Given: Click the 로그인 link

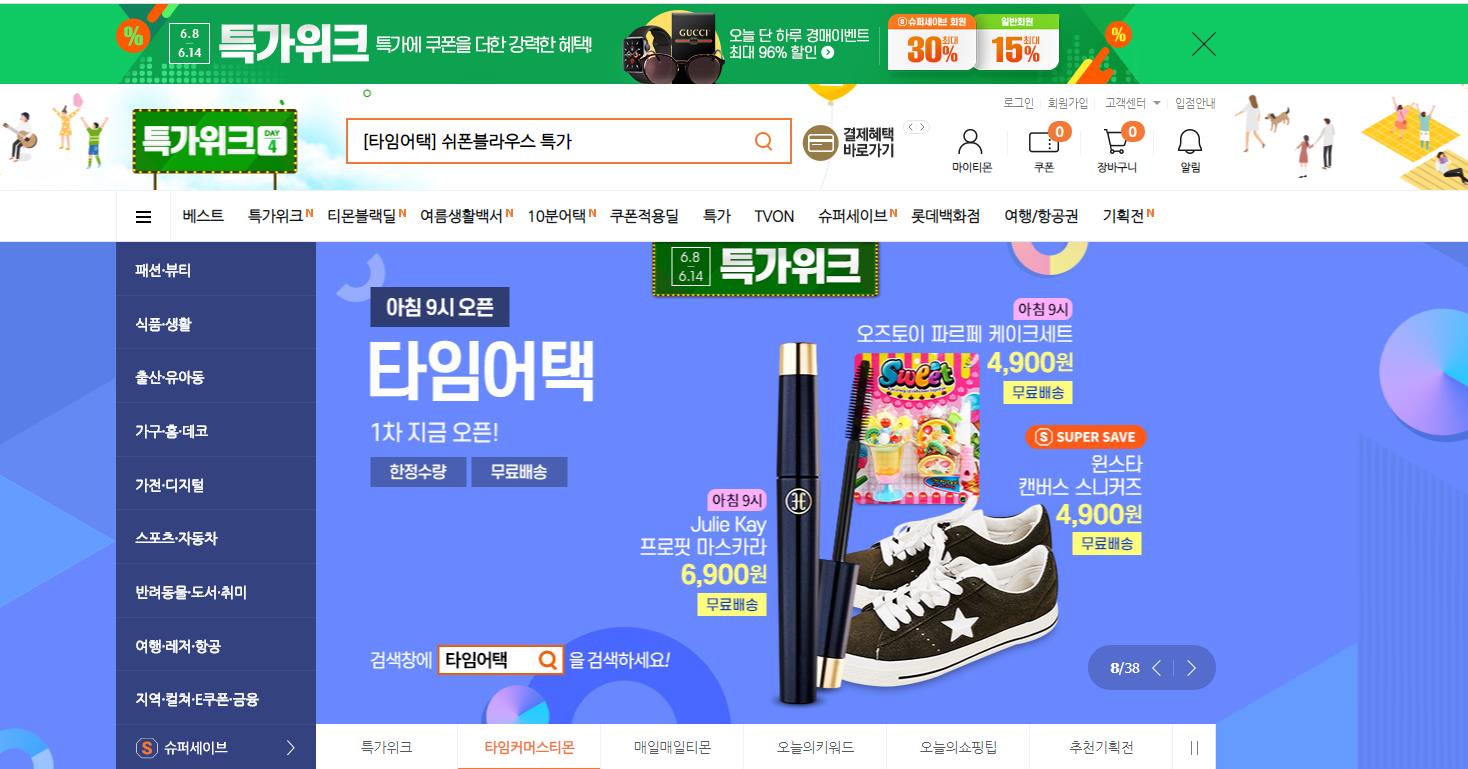Looking at the screenshot, I should [x=1018, y=103].
